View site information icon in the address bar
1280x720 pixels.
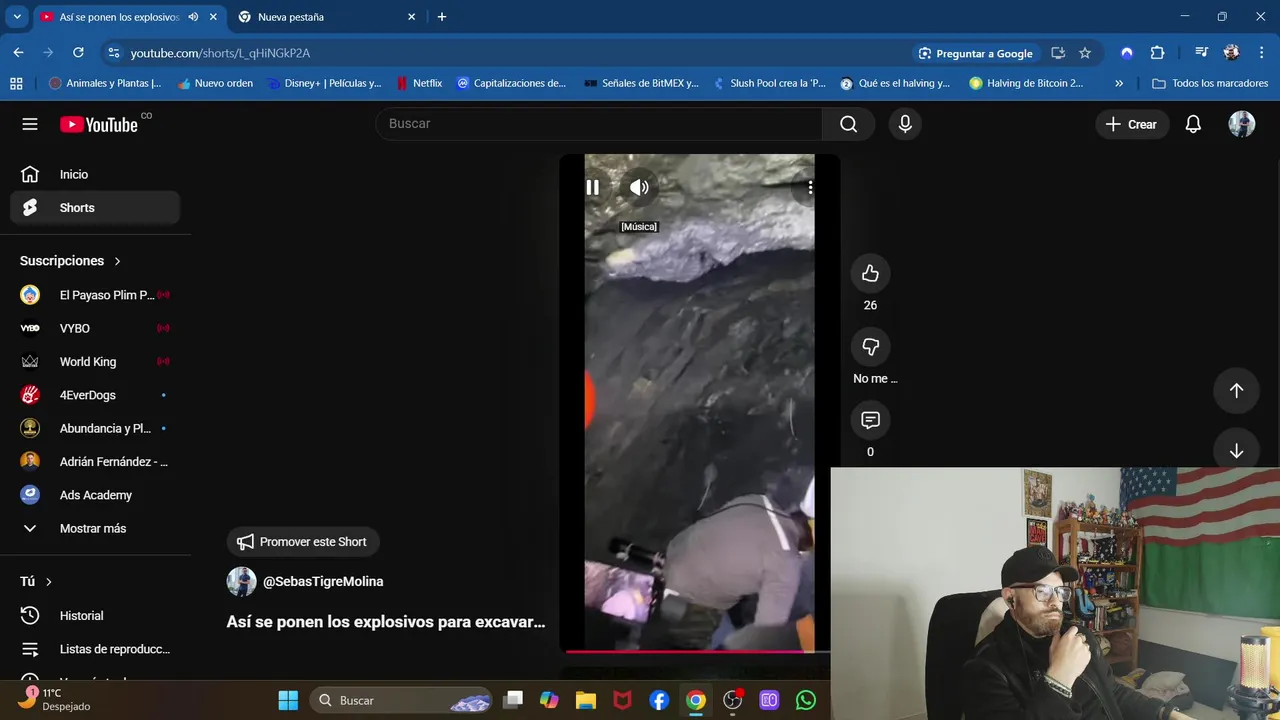click(x=114, y=53)
